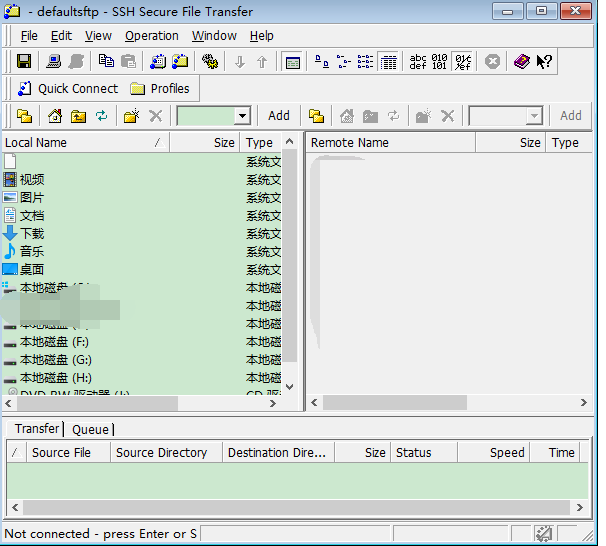Open the Help book icon
Image resolution: width=606 pixels, height=546 pixels.
(x=522, y=61)
